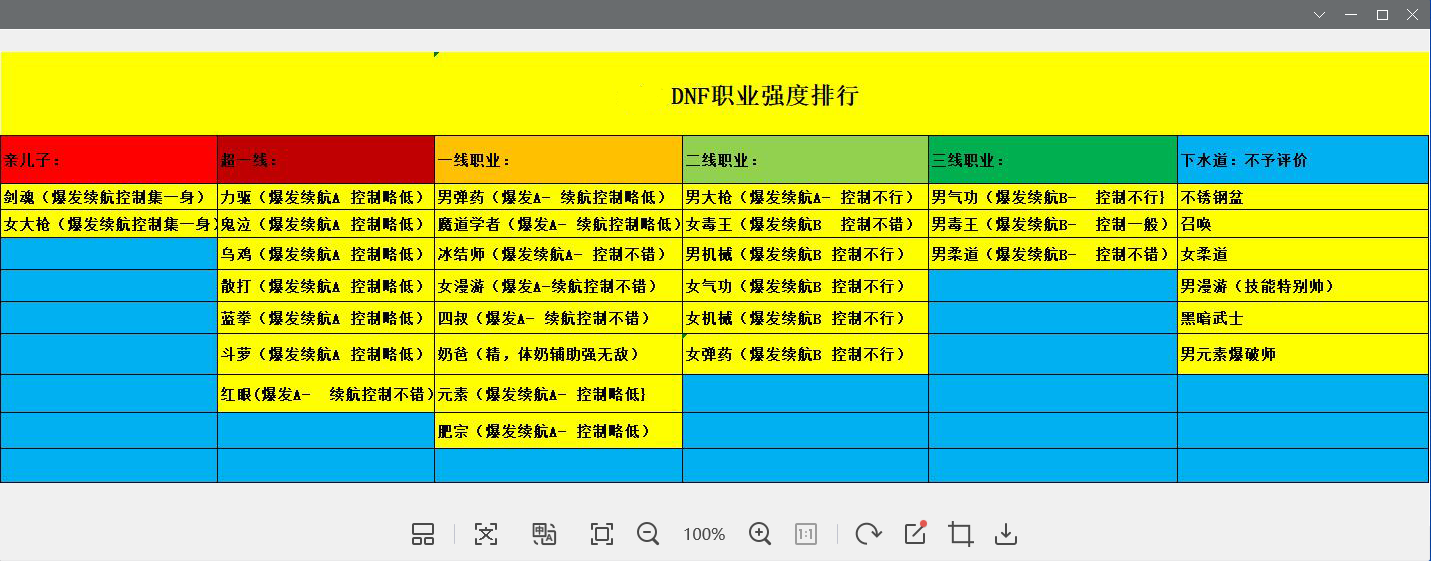Image resolution: width=1431 pixels, height=561 pixels.
Task: Click the cell starting with '奶爸'
Action: coord(558,354)
